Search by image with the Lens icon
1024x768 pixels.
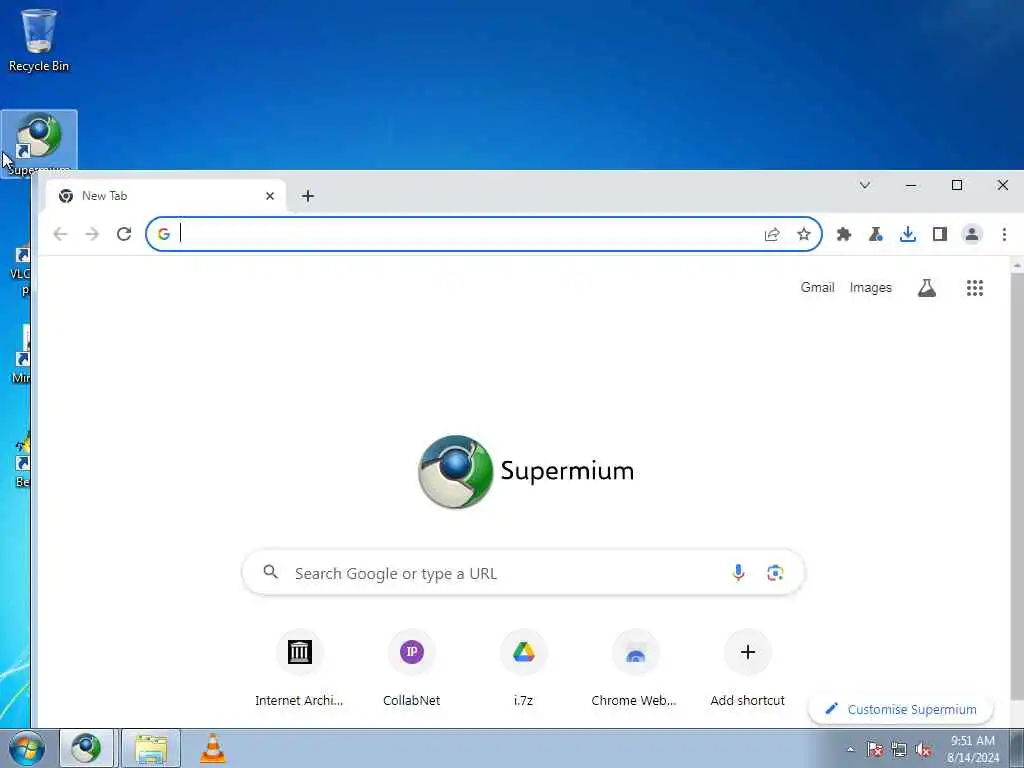click(775, 573)
